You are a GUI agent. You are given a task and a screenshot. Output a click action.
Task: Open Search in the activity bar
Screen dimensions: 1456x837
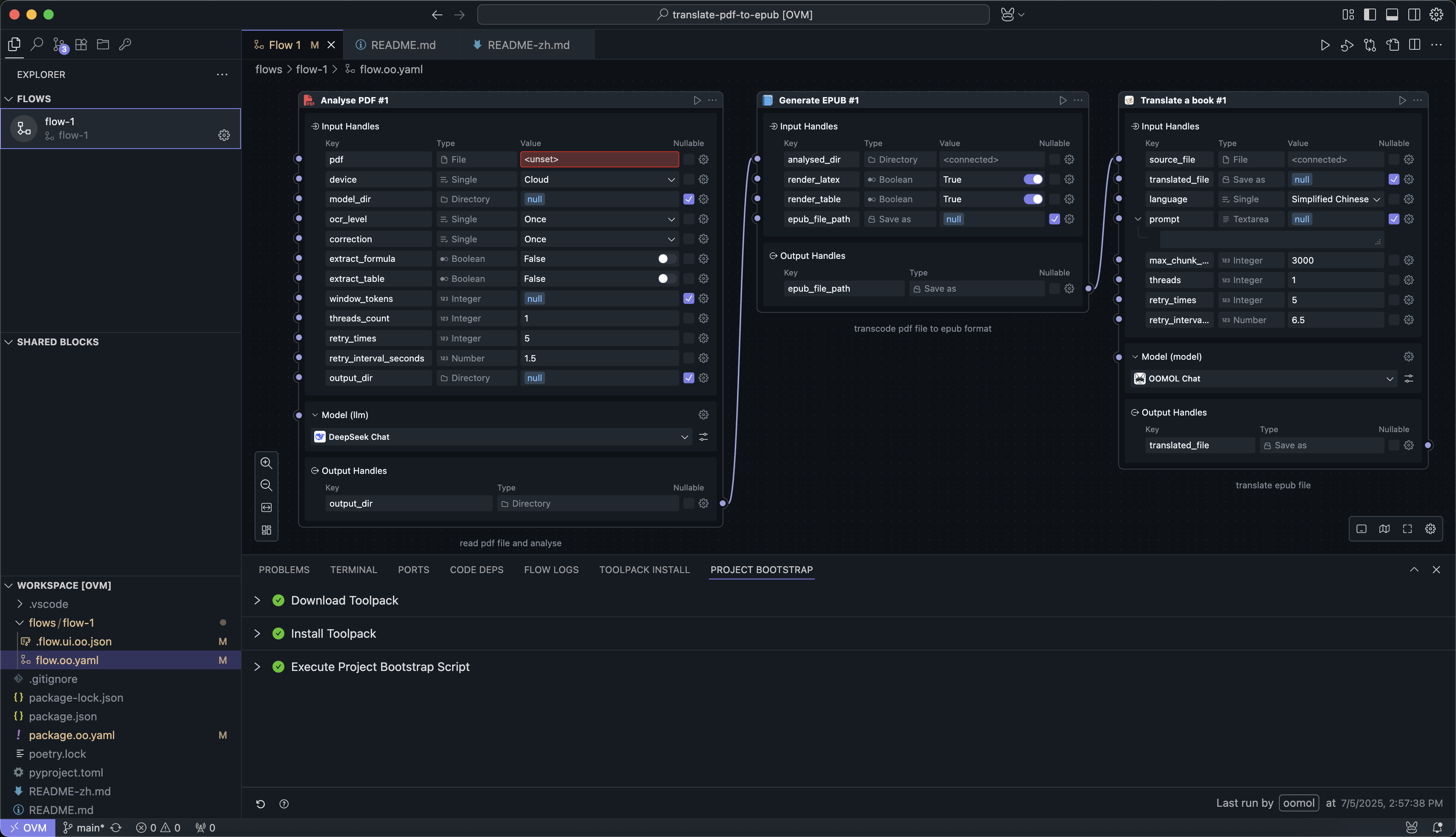click(x=37, y=44)
